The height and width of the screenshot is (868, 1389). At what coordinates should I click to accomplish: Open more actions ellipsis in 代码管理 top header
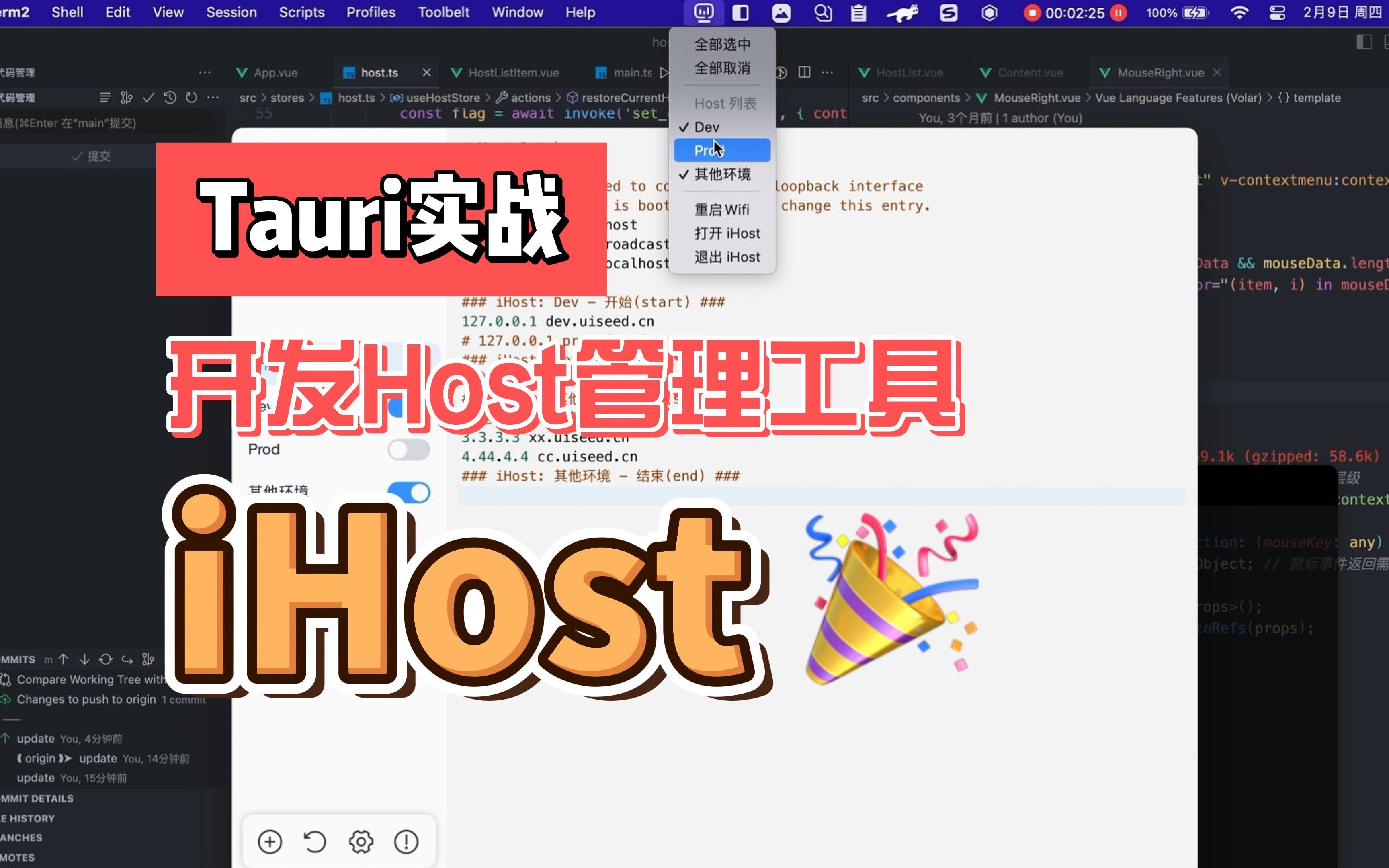(205, 72)
